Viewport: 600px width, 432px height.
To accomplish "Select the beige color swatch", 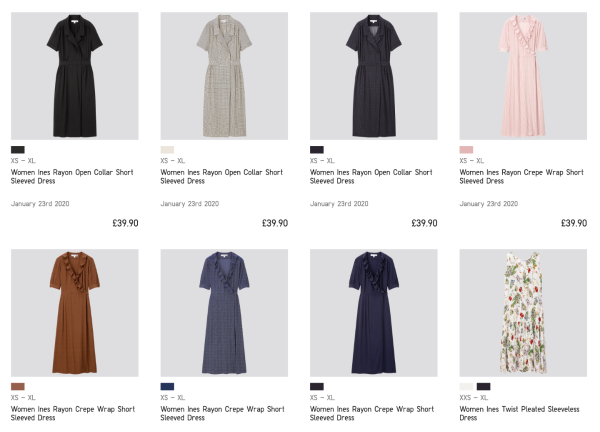I will pyautogui.click(x=167, y=149).
